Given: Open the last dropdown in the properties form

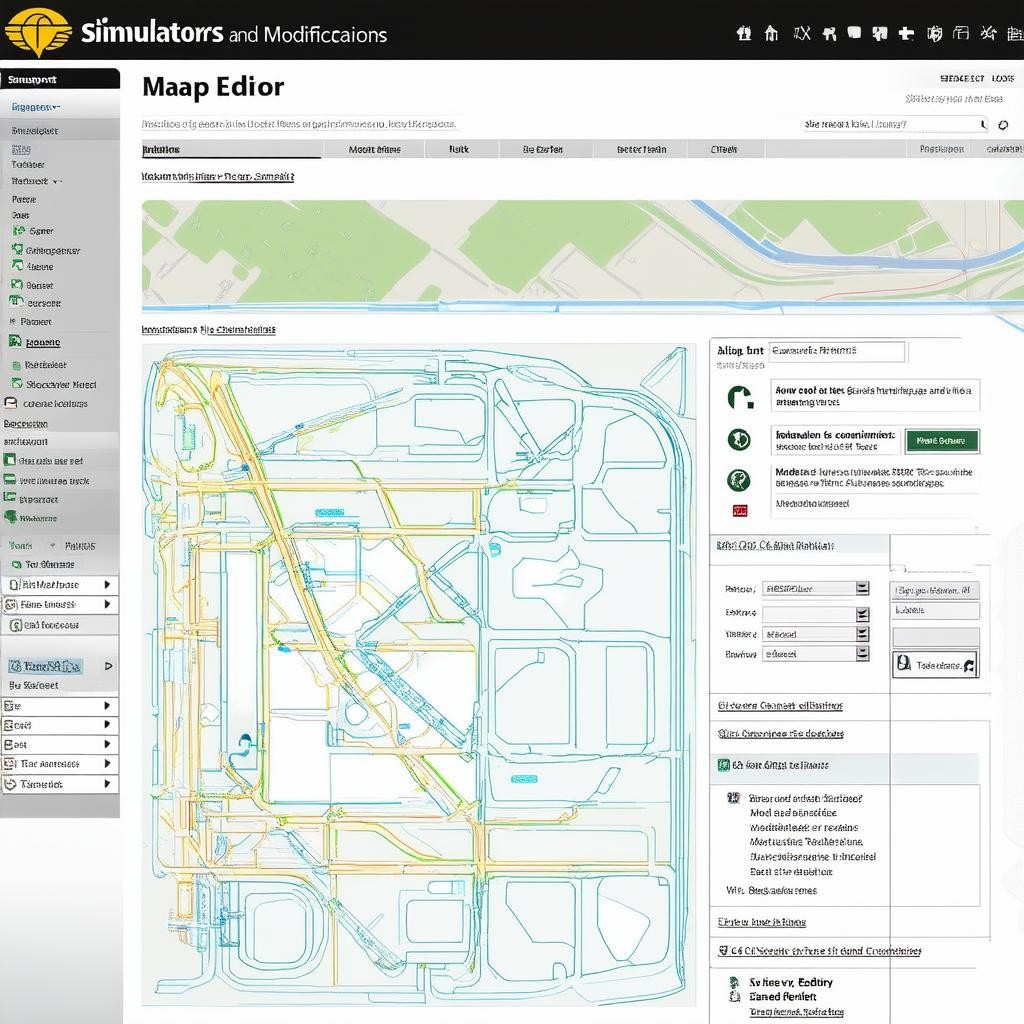Looking at the screenshot, I should (862, 654).
